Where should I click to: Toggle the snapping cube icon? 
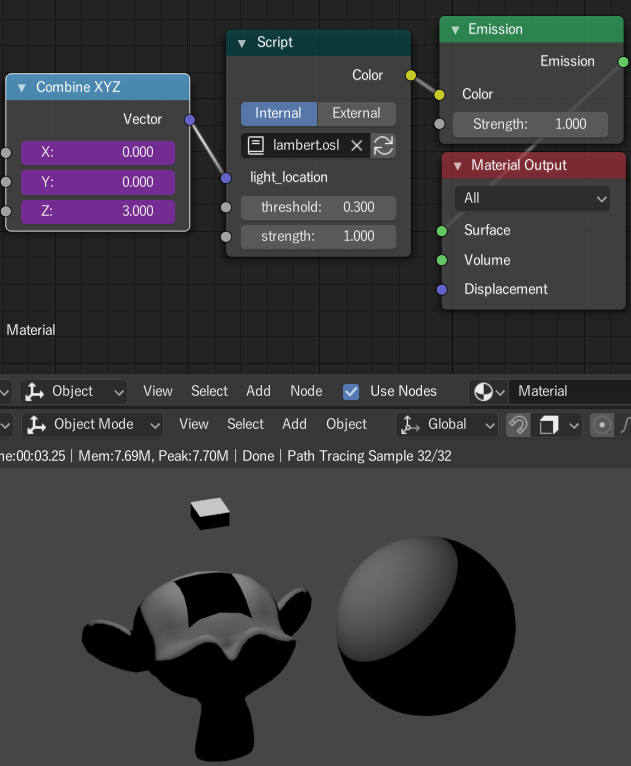[548, 425]
